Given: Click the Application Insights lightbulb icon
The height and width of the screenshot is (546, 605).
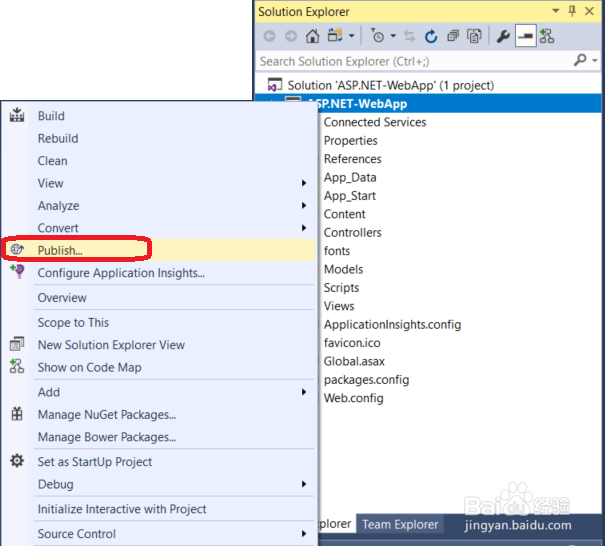Looking at the screenshot, I should pyautogui.click(x=17, y=271).
